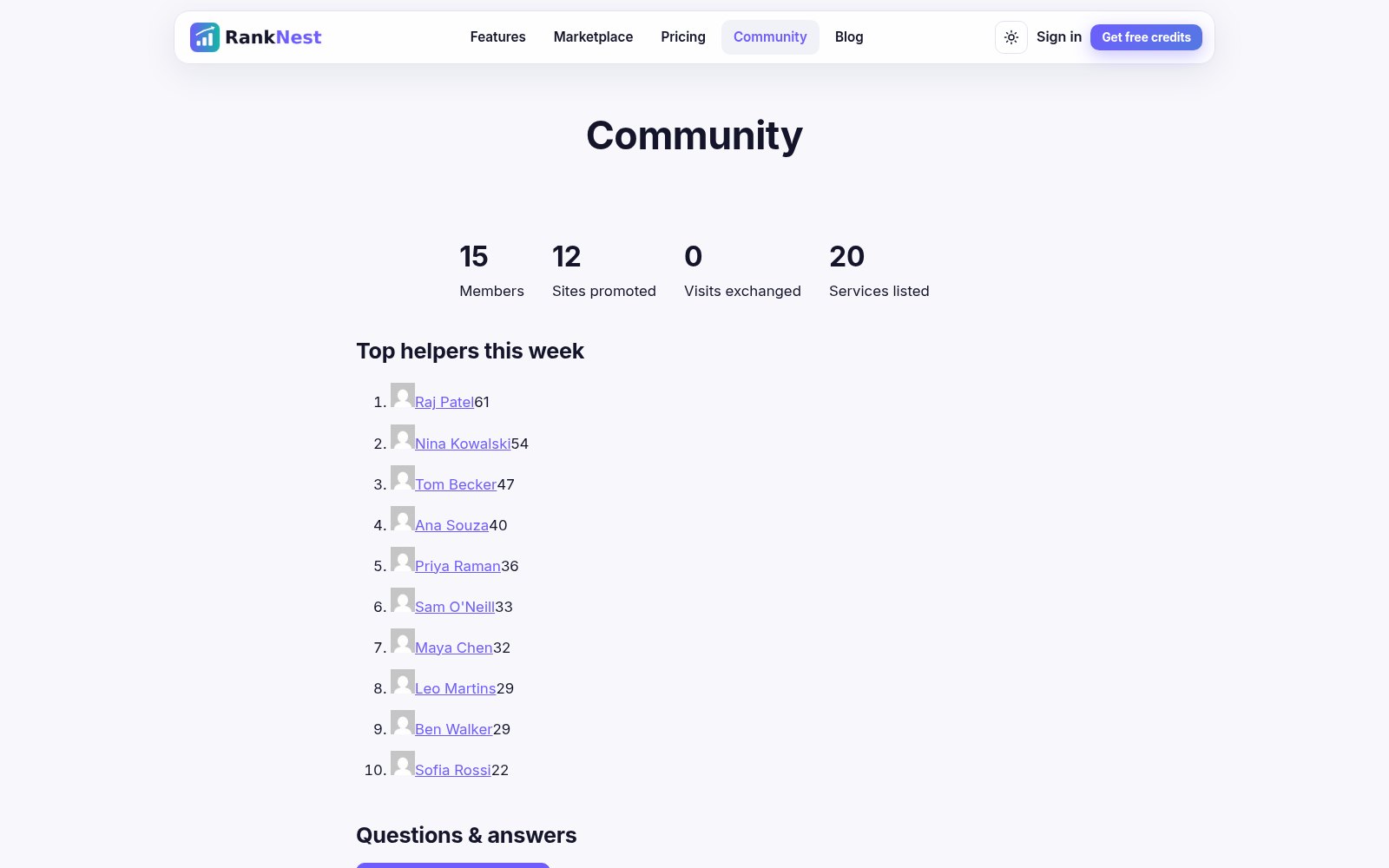
Task: Open Sofia Rossi's profile link
Action: click(453, 770)
